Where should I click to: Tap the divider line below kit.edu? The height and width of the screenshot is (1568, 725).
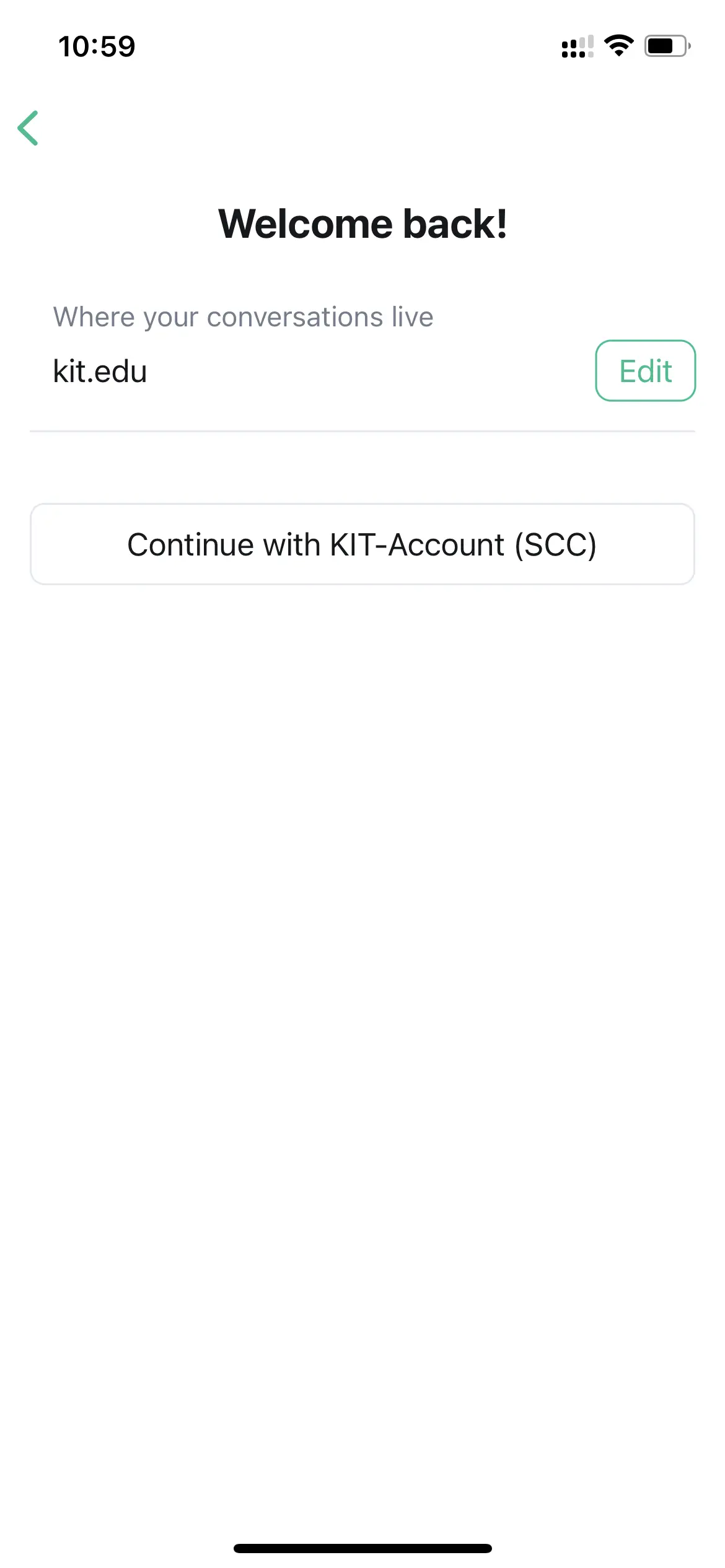click(362, 430)
